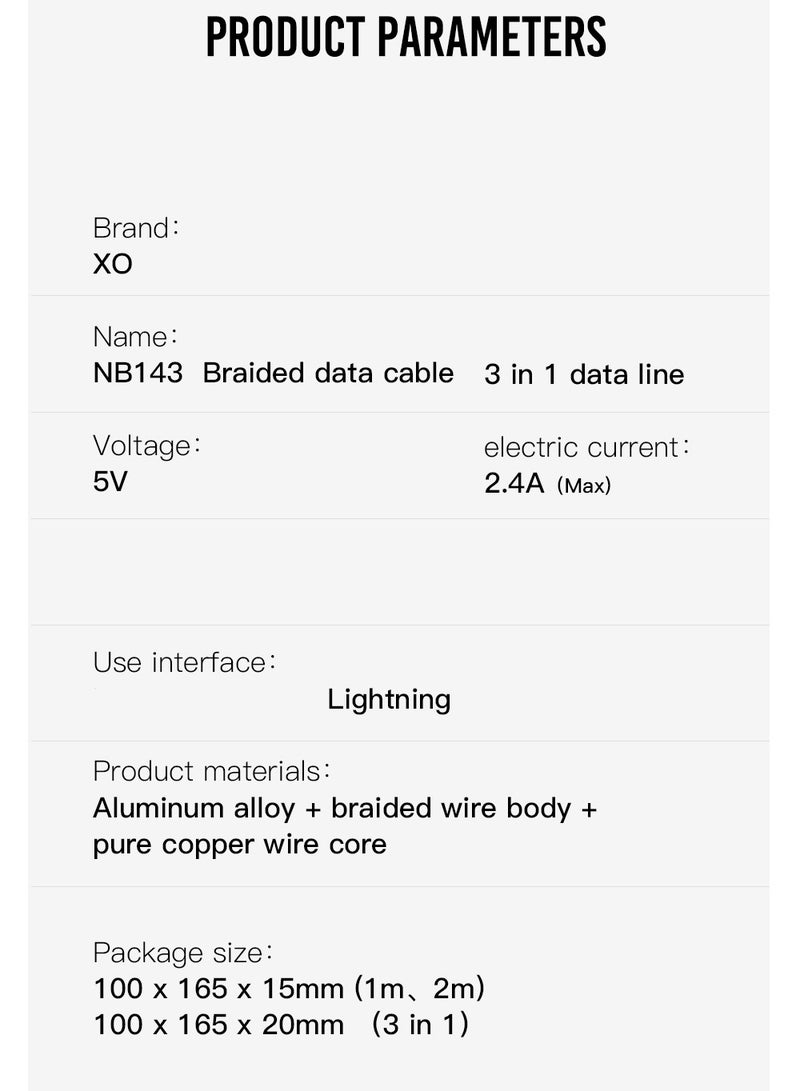Select the Lightning interface text
Image resolution: width=800 pixels, height=1091 pixels.
tap(389, 700)
